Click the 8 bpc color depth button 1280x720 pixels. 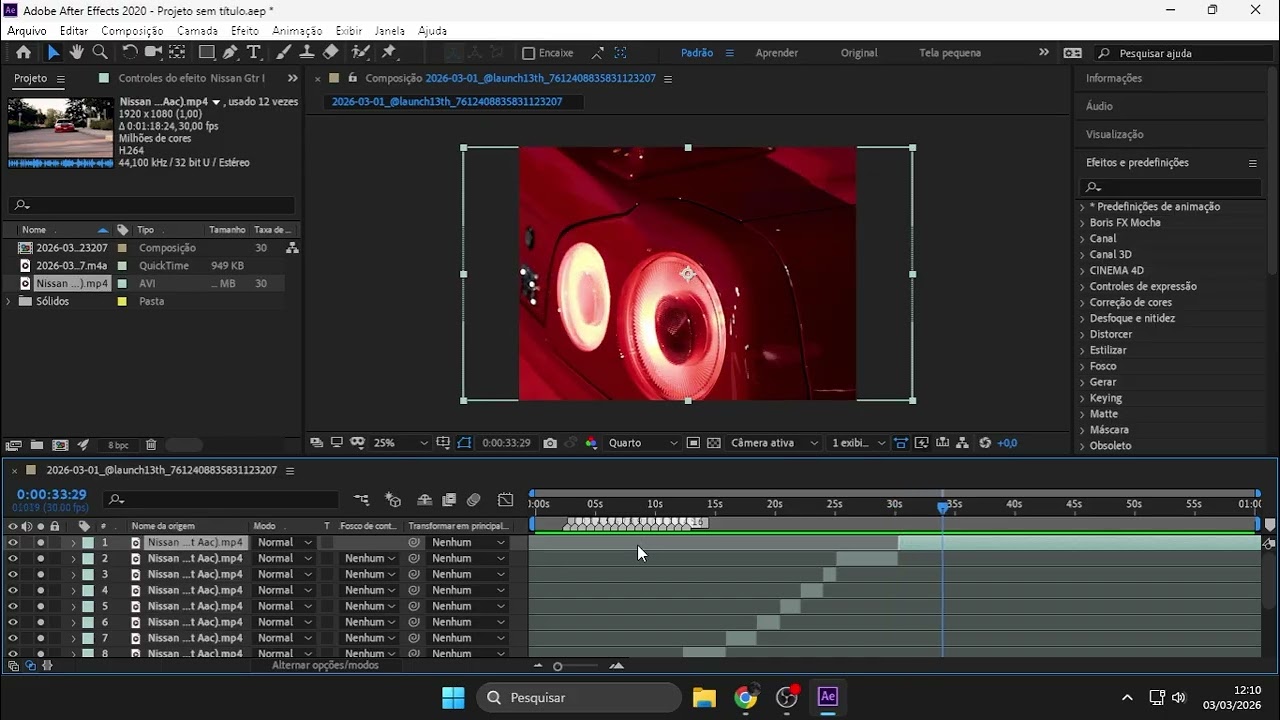(x=118, y=445)
